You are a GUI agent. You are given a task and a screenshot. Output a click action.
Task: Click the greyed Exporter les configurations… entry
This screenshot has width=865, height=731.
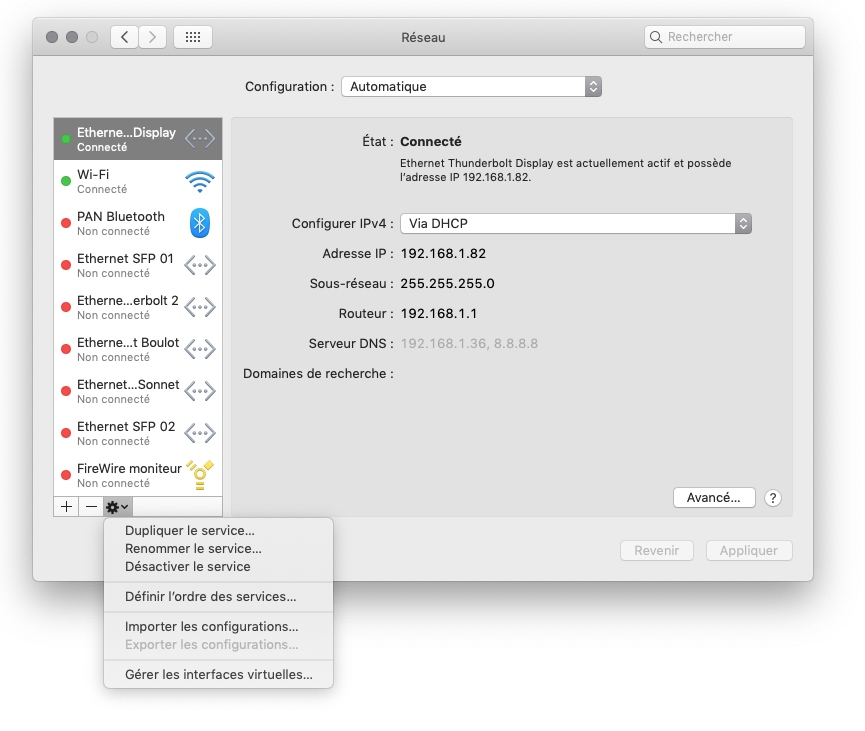pos(218,645)
